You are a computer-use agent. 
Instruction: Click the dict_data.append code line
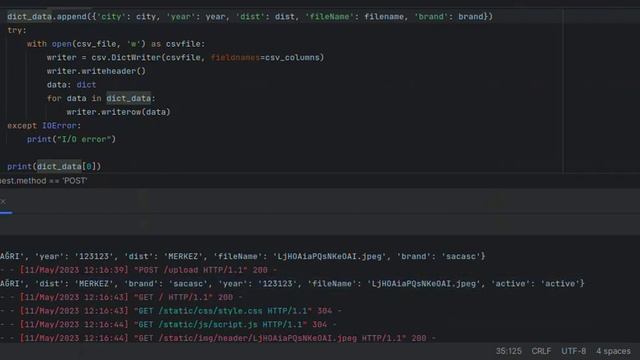tap(250, 17)
